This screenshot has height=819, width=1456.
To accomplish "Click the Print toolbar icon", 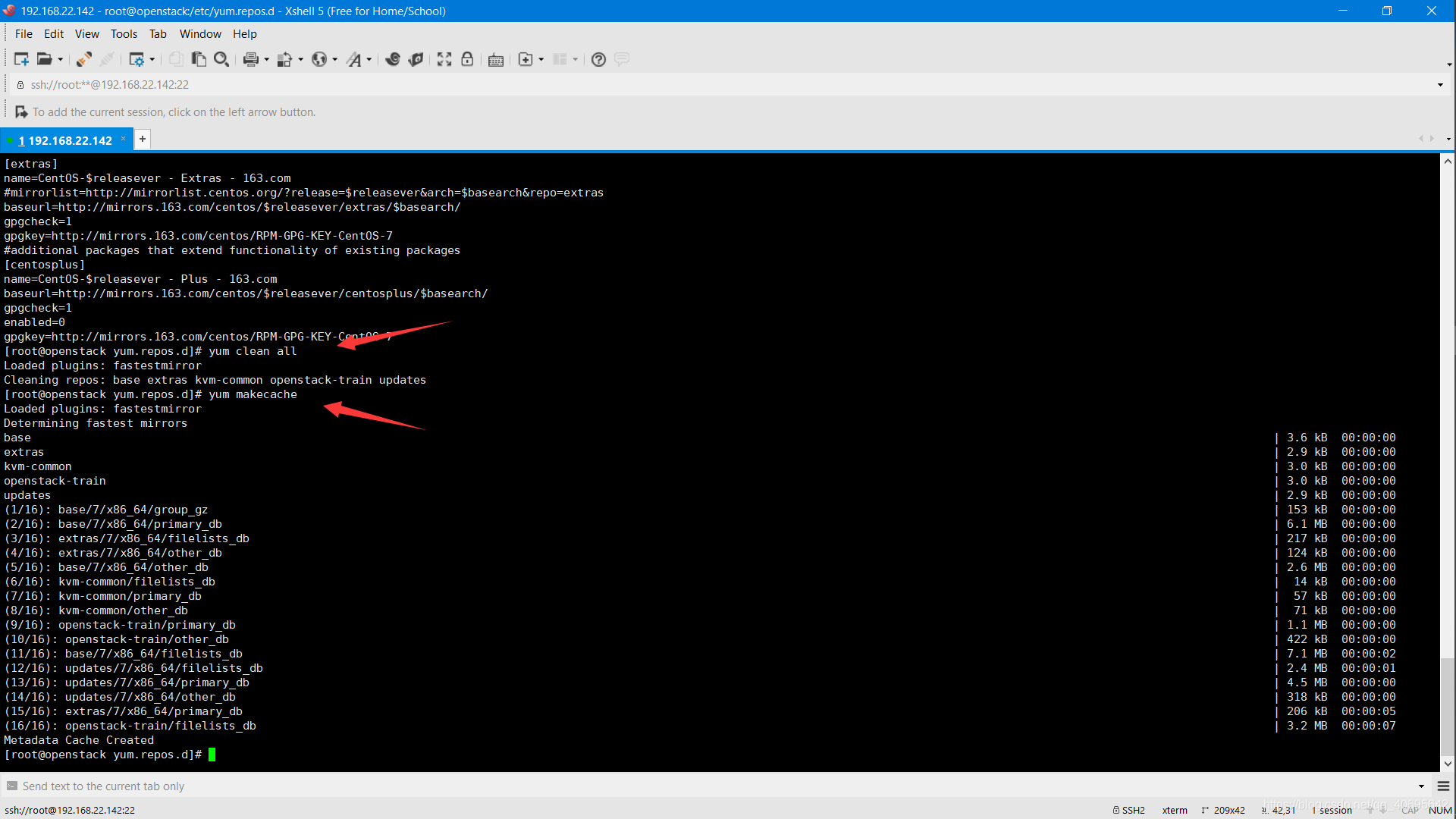I will [251, 59].
